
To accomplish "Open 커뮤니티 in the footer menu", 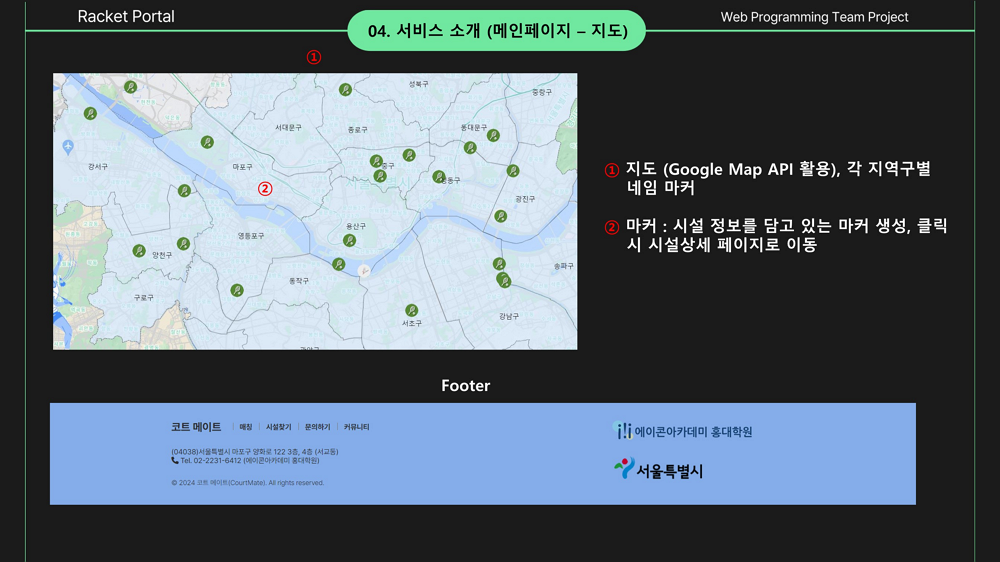I will (357, 427).
